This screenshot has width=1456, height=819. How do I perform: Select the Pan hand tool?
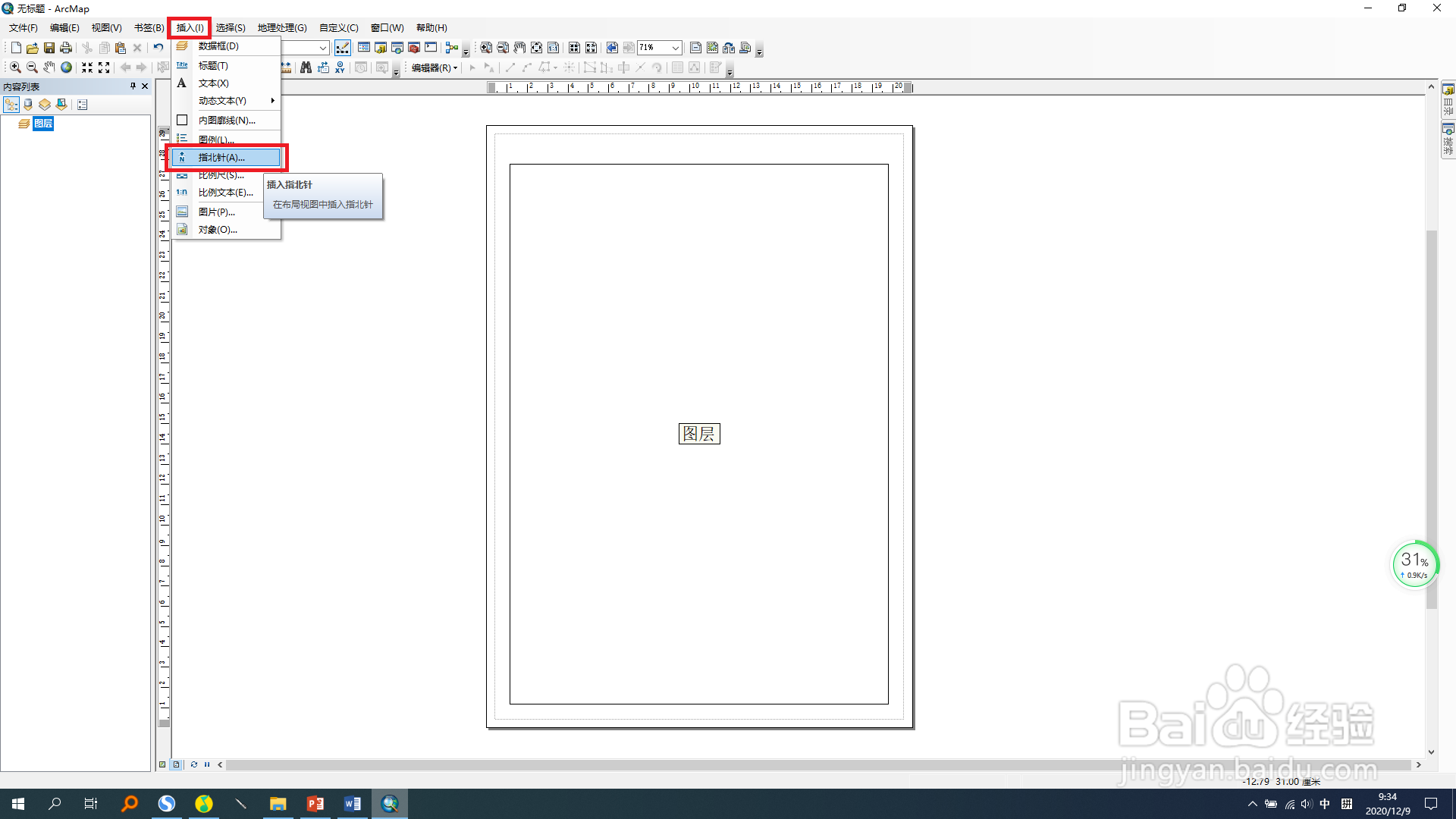49,67
